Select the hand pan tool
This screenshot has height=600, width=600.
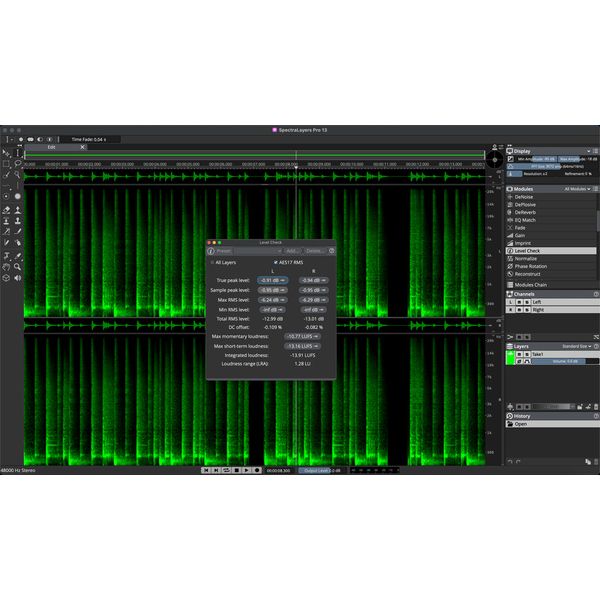click(x=6, y=267)
